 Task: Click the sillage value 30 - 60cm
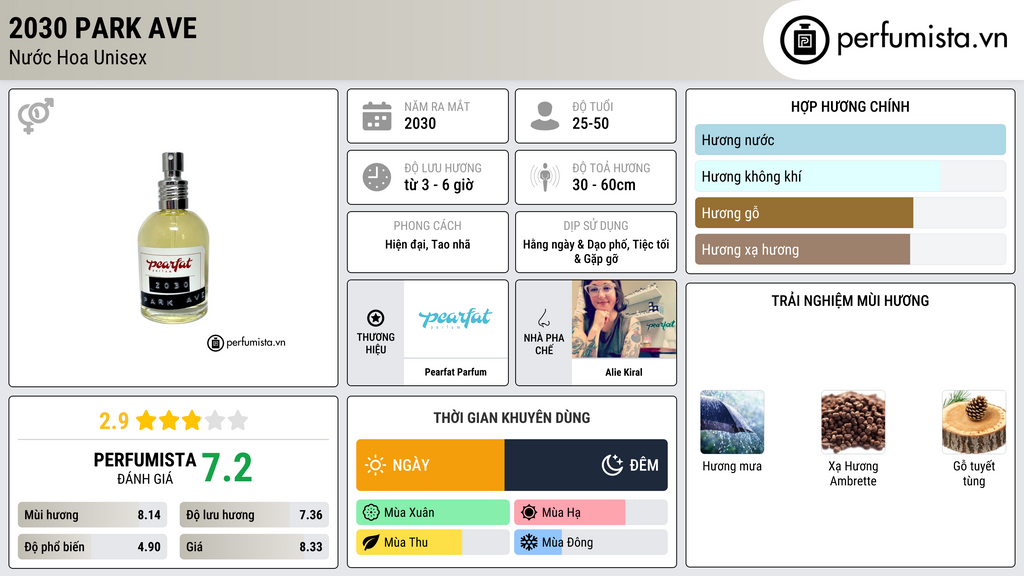(603, 185)
